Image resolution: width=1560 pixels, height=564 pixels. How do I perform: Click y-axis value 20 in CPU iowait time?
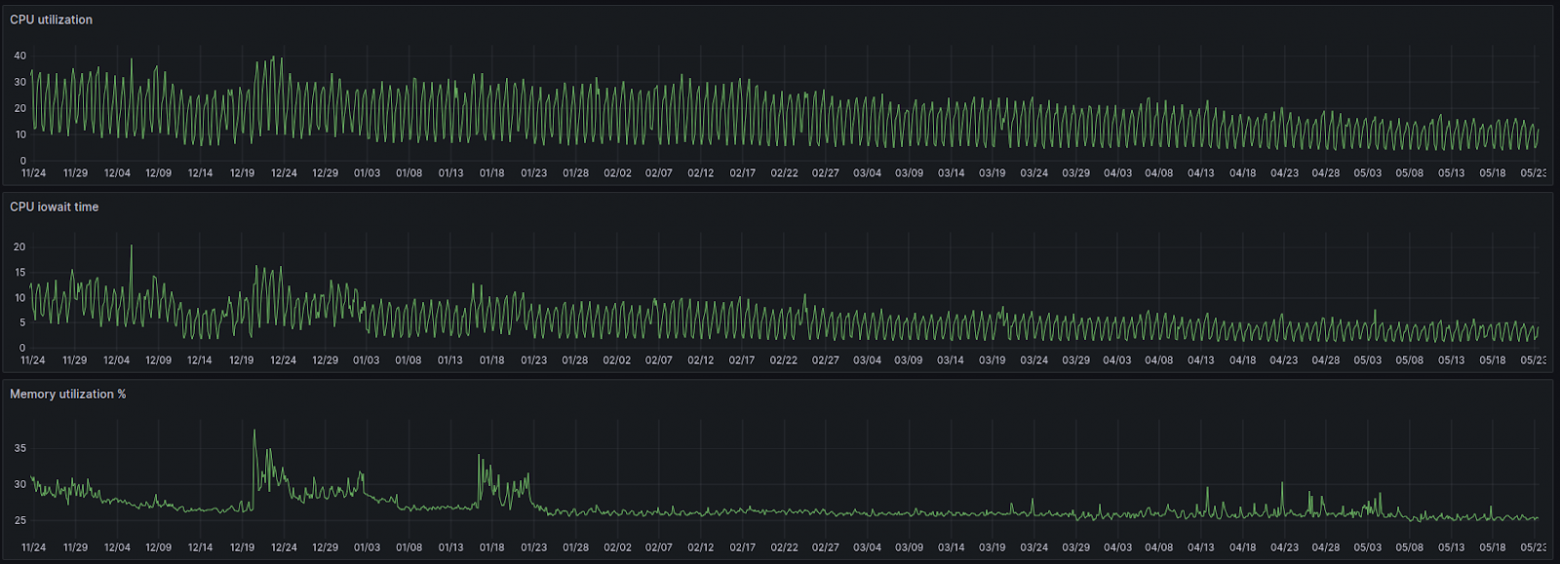(x=19, y=247)
